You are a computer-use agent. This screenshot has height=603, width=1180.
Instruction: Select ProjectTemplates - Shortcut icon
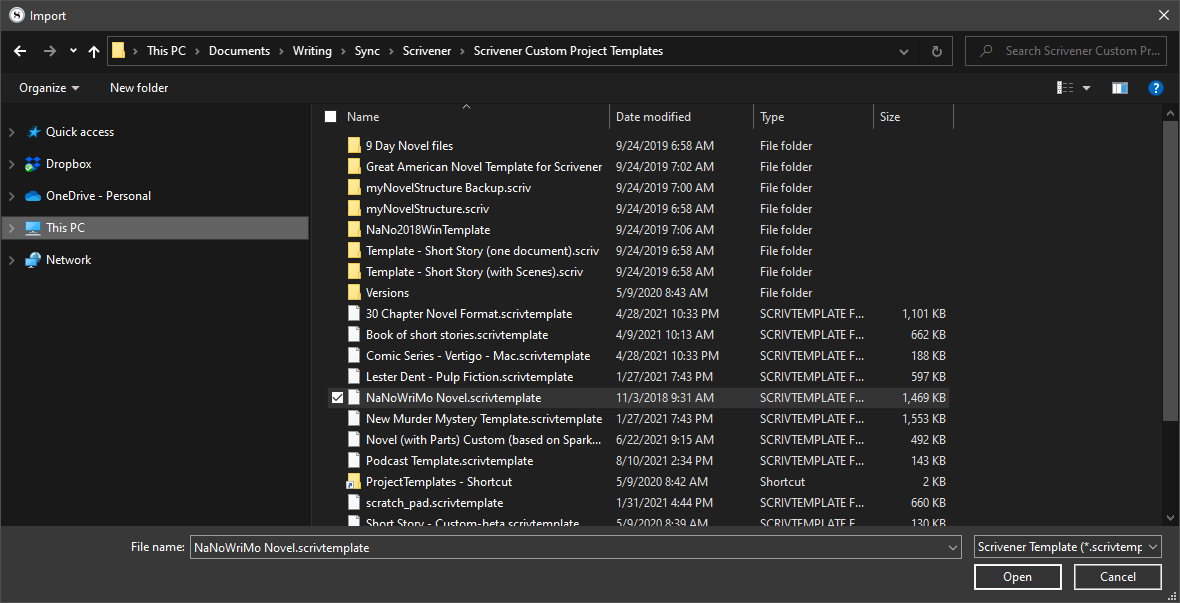click(x=354, y=482)
